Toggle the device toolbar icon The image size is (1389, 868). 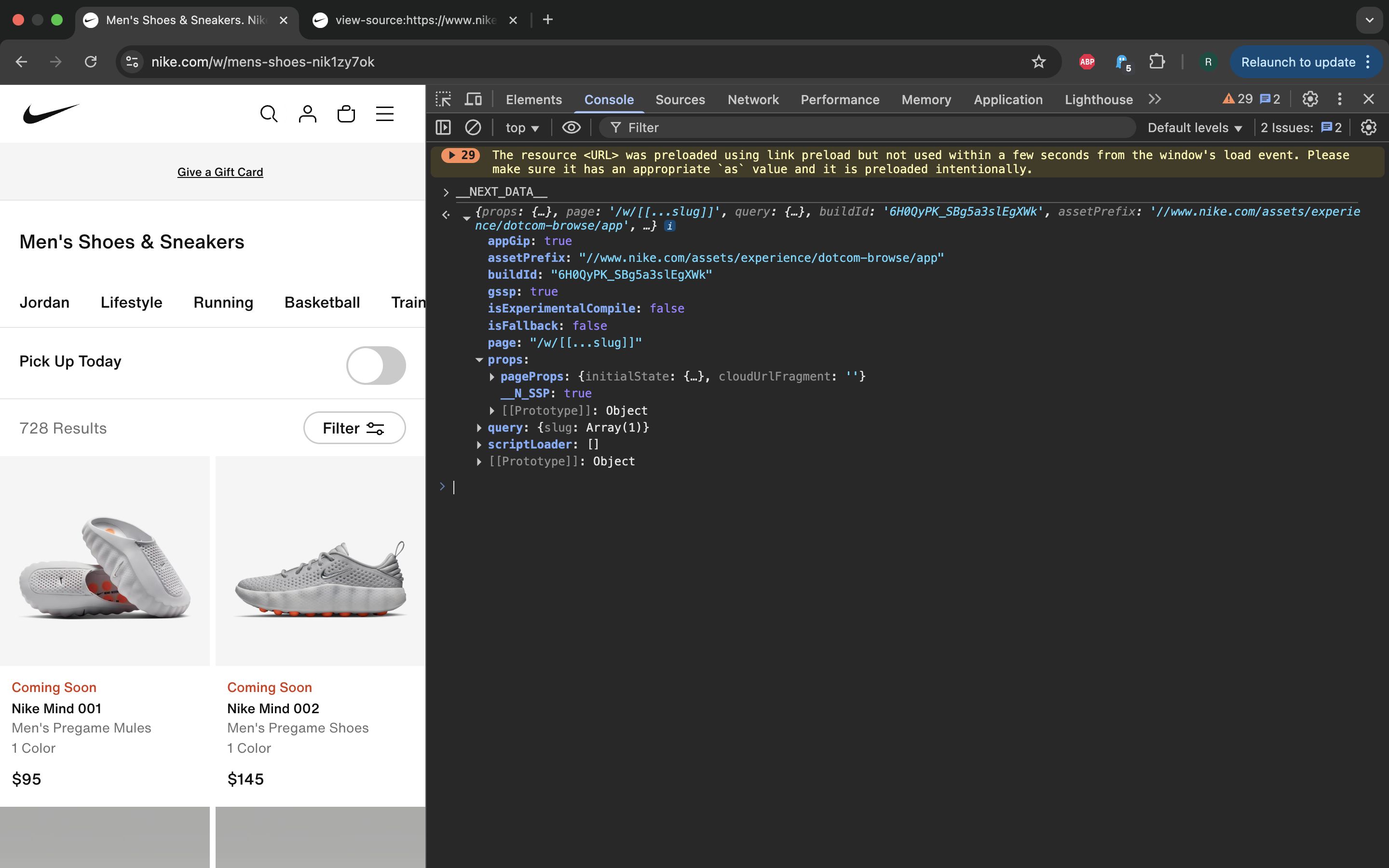[x=473, y=99]
